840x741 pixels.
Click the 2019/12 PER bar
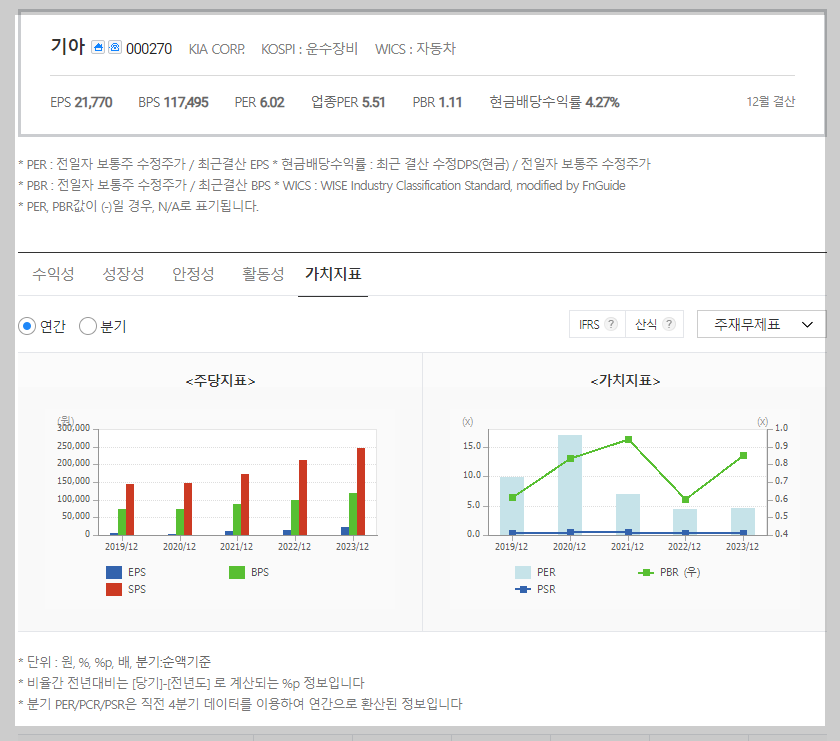point(512,506)
